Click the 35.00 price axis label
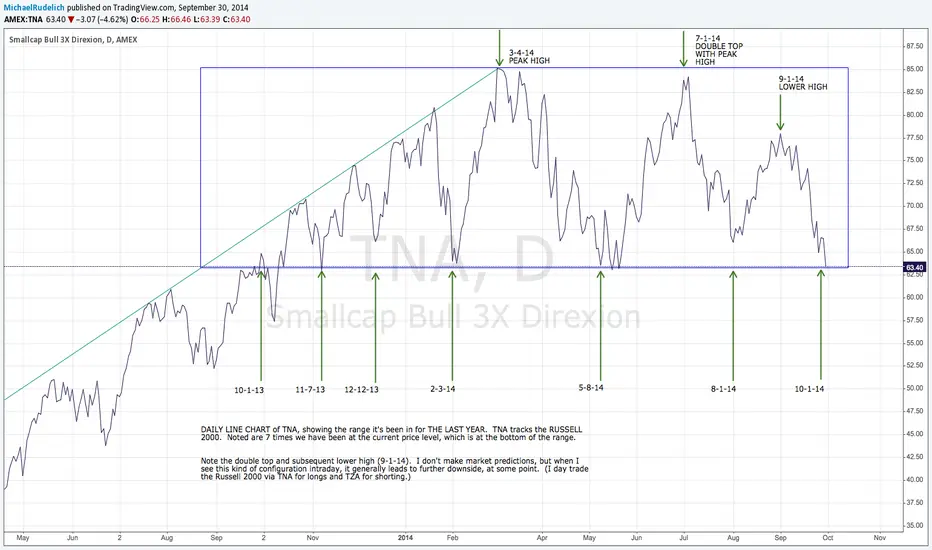 point(914,526)
